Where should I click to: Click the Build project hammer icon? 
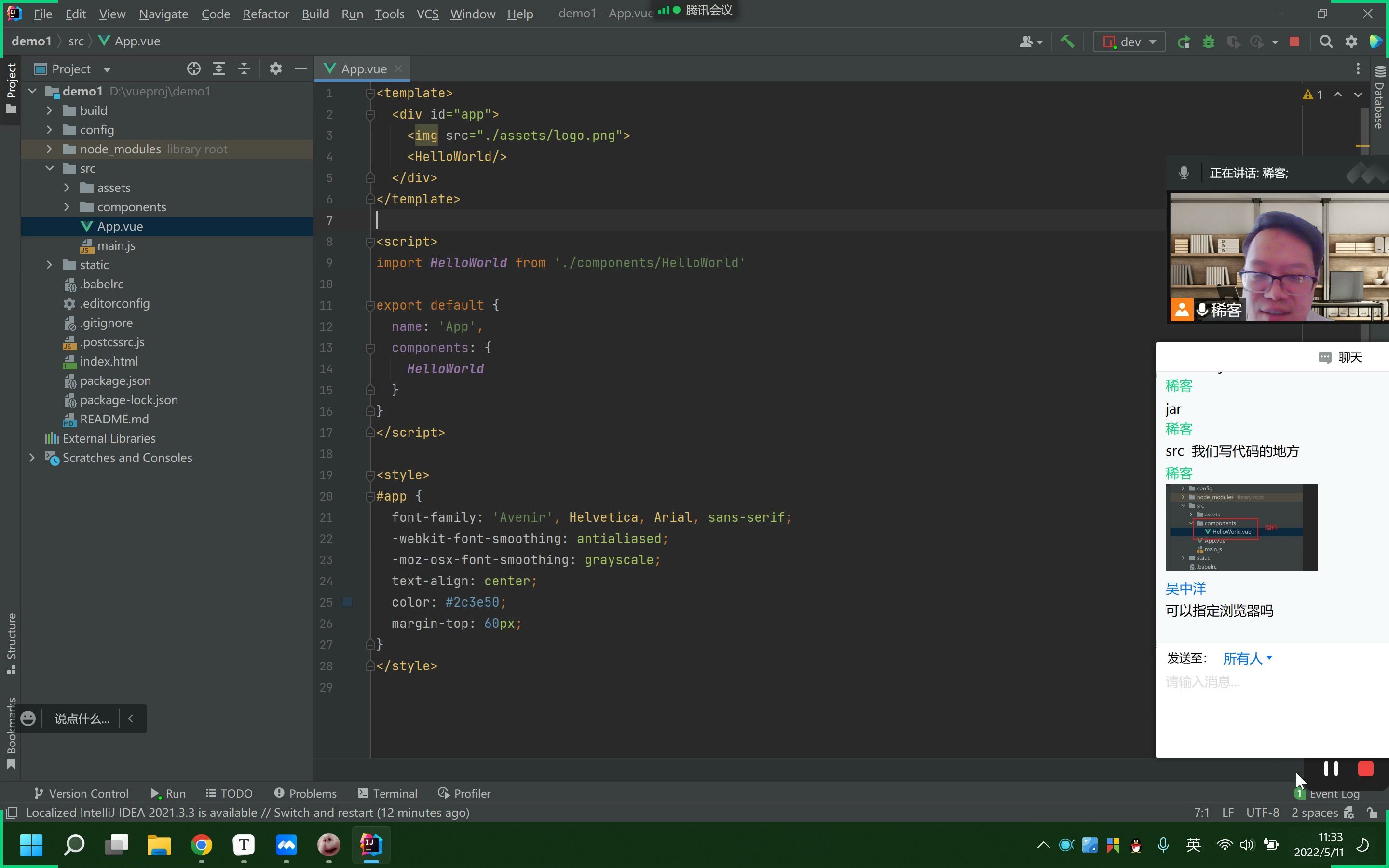pos(1067,41)
